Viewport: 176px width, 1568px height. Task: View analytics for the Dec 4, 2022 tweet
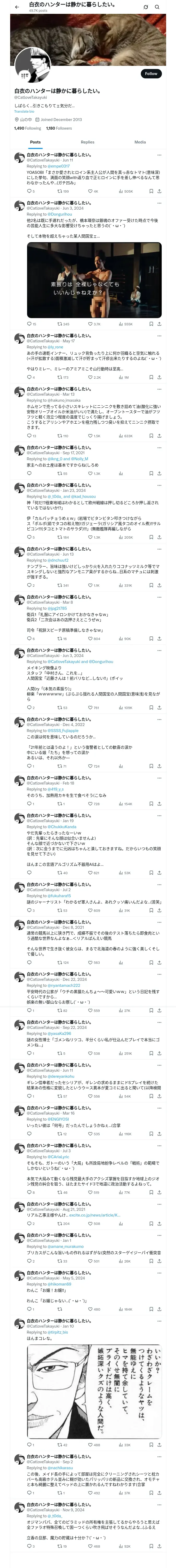(121, 766)
